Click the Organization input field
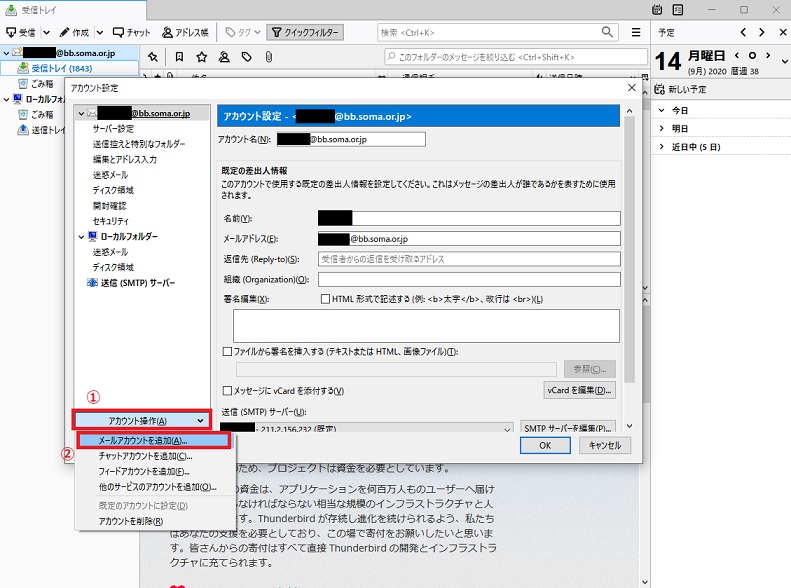This screenshot has width=791, height=588. (x=469, y=279)
